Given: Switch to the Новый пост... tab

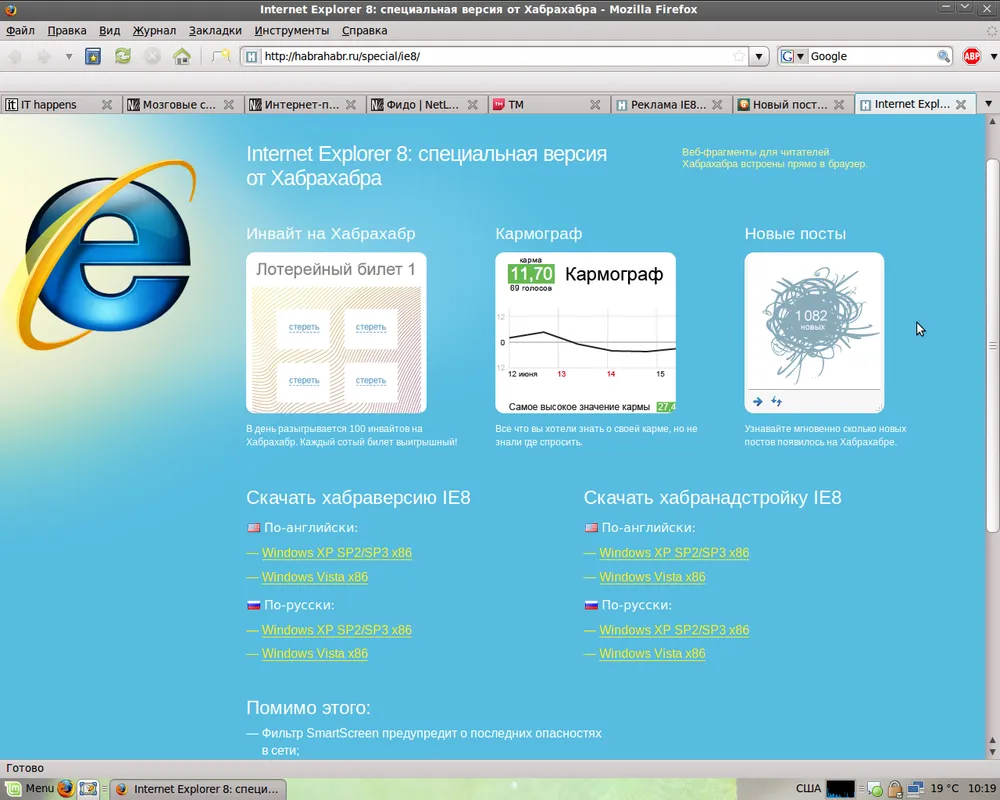Looking at the screenshot, I should [x=792, y=105].
